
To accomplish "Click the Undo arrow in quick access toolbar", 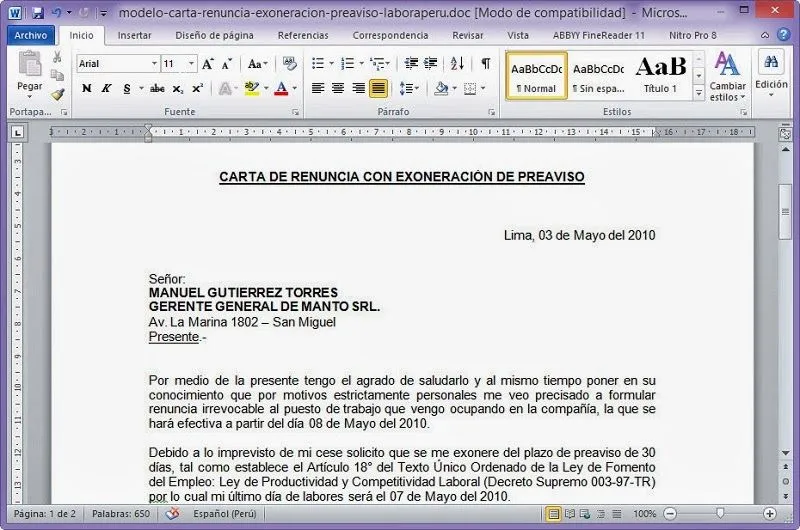I will point(56,12).
